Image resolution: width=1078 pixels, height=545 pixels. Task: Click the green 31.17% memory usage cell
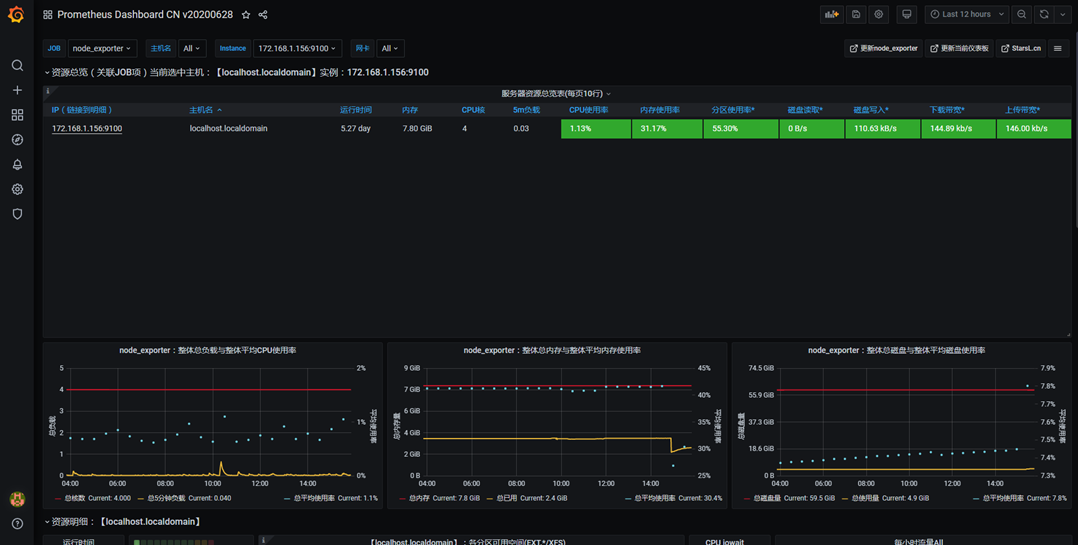click(667, 129)
